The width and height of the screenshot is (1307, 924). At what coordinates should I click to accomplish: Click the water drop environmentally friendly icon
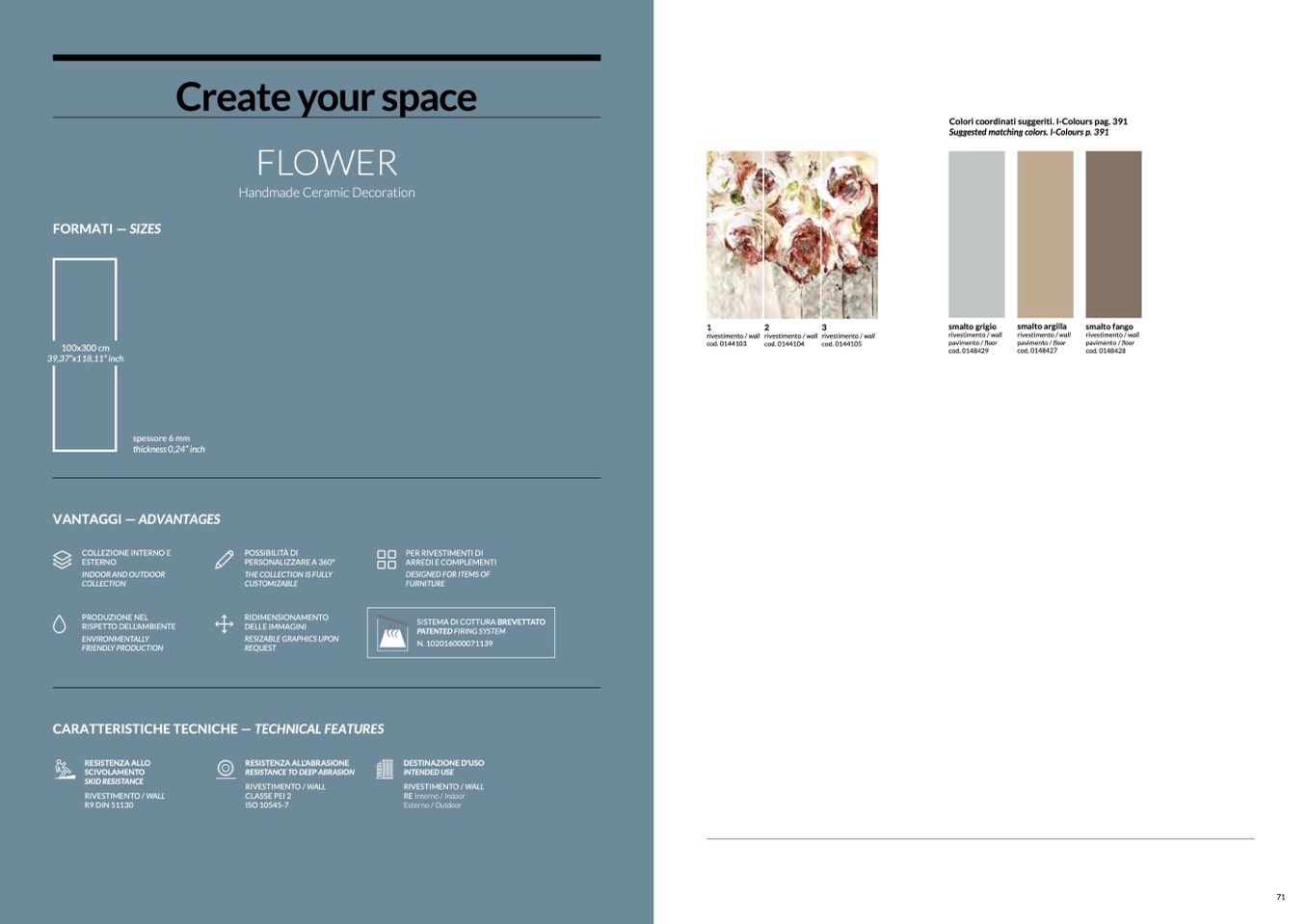(60, 624)
